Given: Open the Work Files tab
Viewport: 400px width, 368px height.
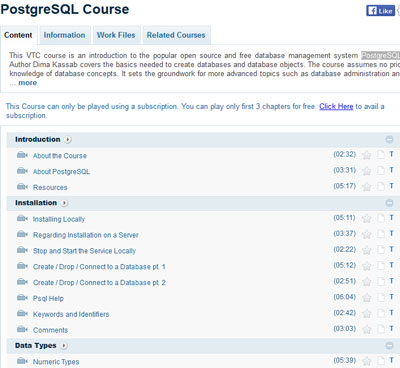Looking at the screenshot, I should click(116, 35).
